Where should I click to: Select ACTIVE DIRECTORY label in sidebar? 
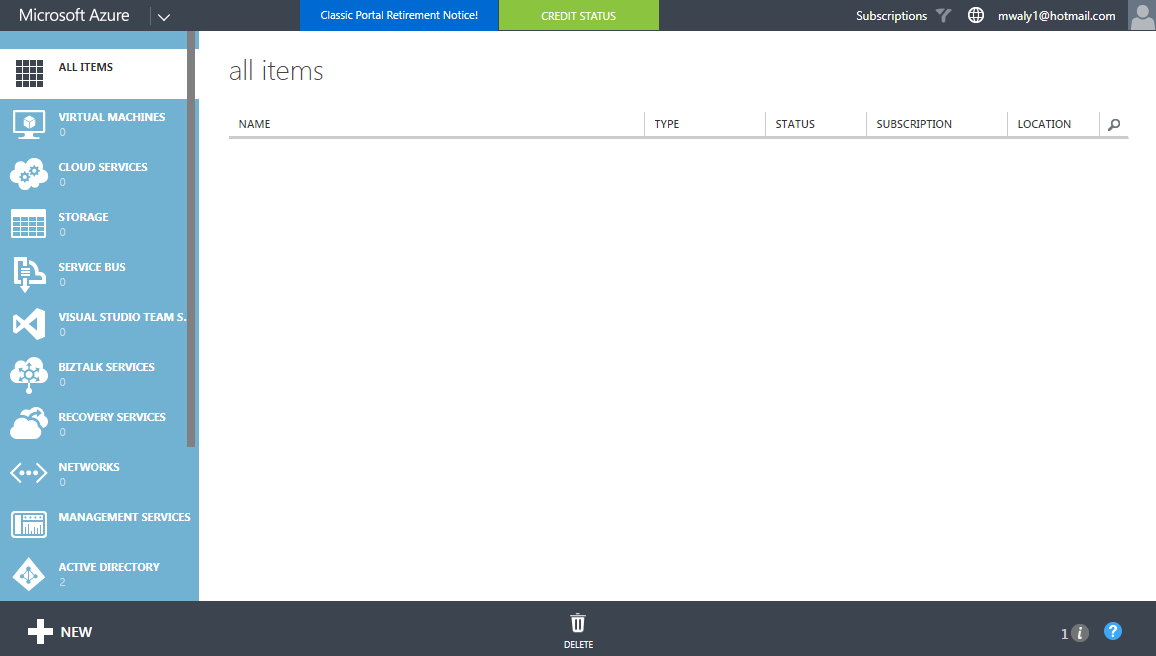point(109,568)
